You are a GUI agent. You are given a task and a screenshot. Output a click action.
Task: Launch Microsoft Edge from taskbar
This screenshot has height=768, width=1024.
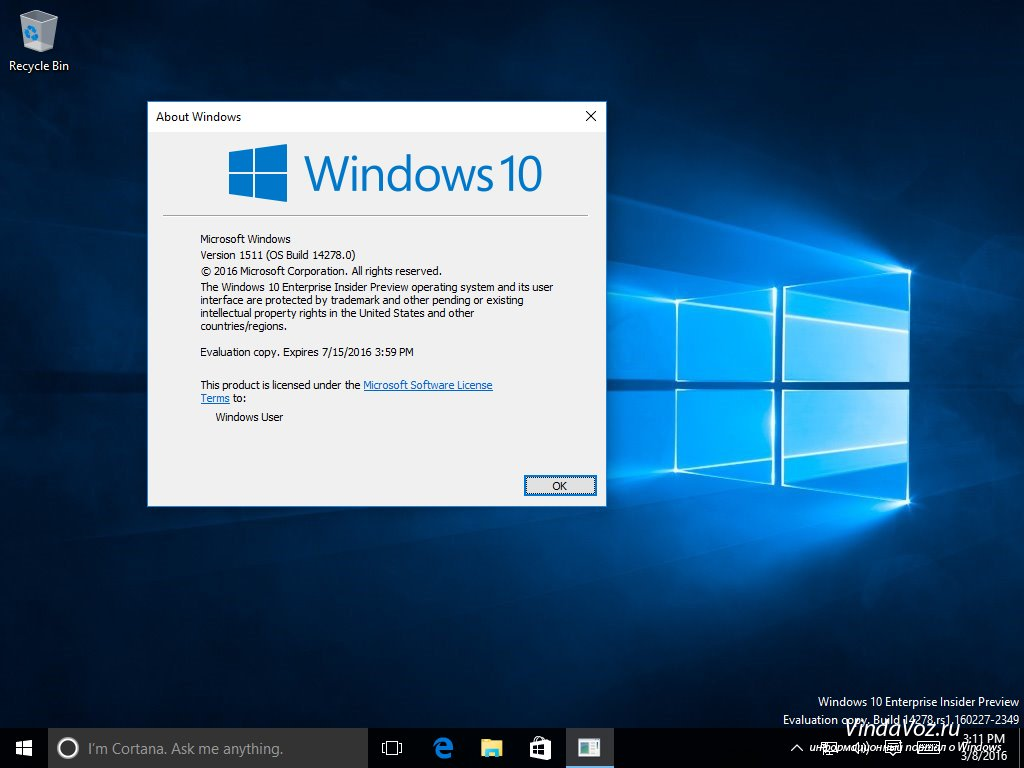point(443,748)
